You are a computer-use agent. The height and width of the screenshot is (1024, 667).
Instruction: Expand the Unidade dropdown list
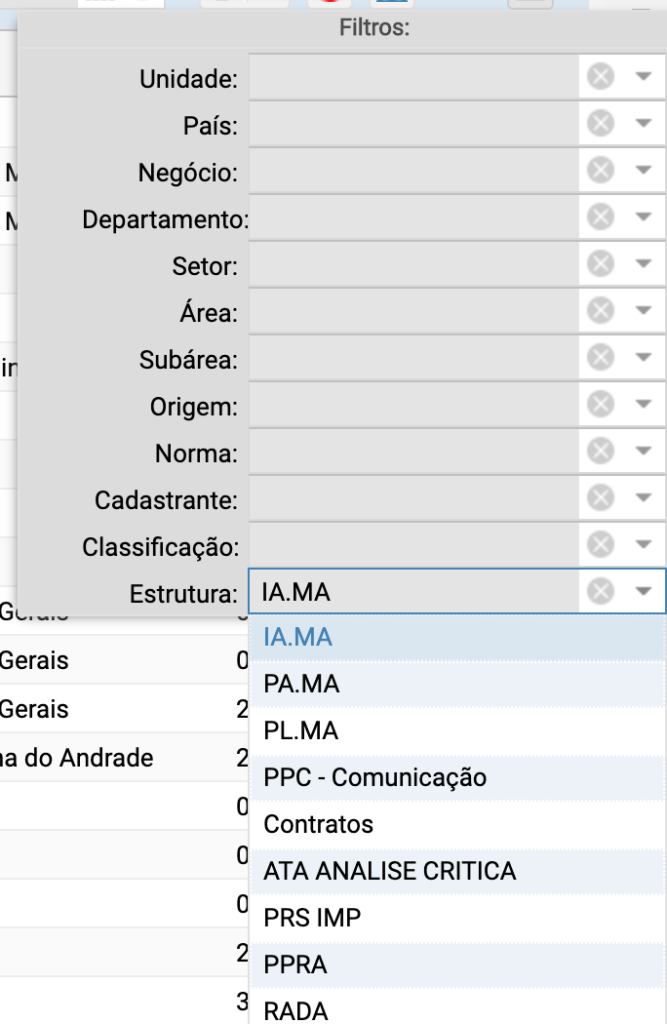[643, 76]
